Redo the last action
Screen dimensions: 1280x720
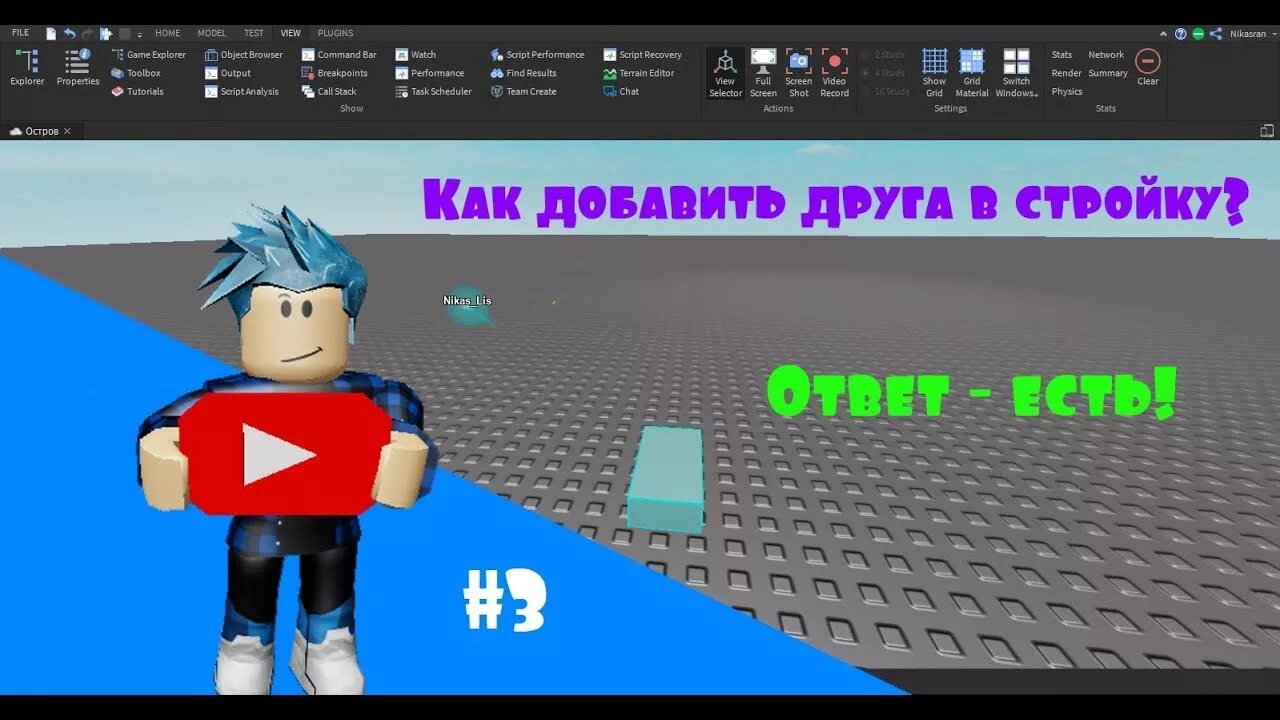coord(87,33)
